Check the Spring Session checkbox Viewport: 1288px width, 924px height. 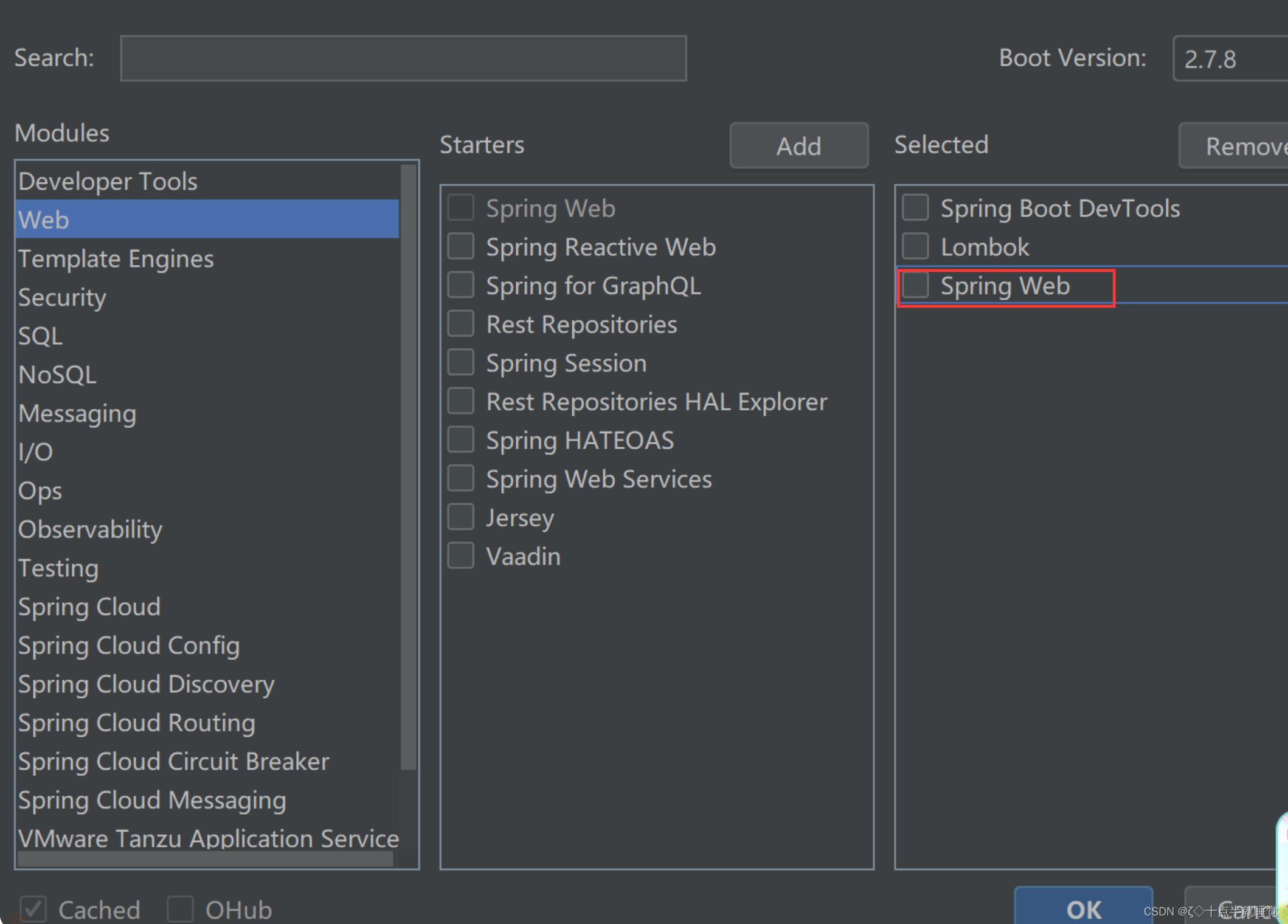point(461,363)
